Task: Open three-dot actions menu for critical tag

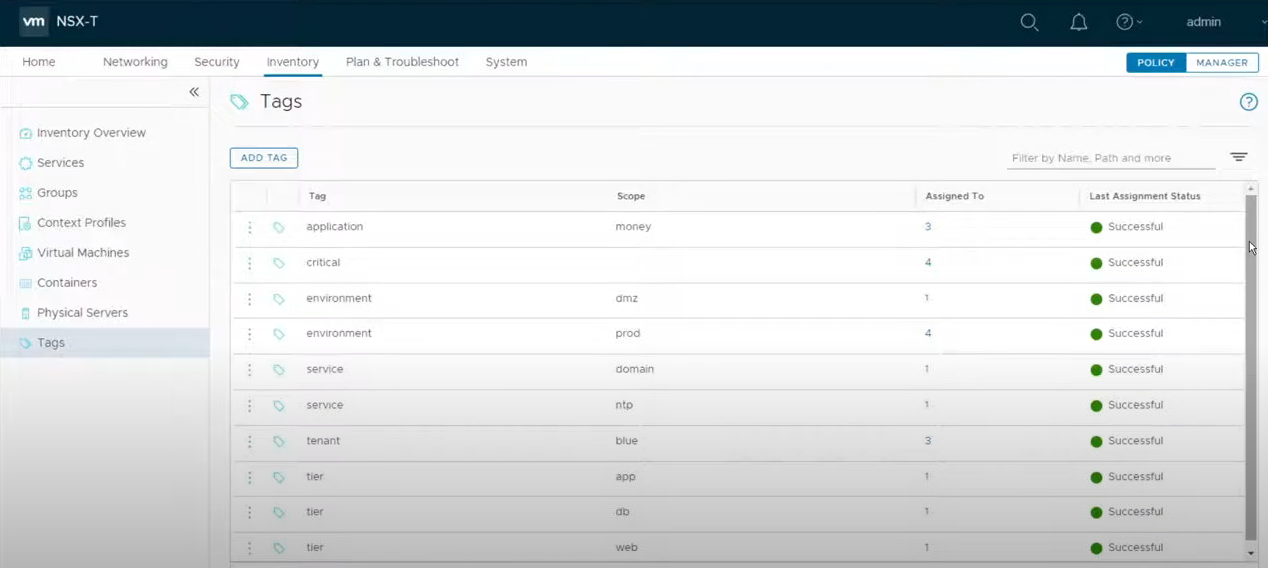Action: pos(250,263)
